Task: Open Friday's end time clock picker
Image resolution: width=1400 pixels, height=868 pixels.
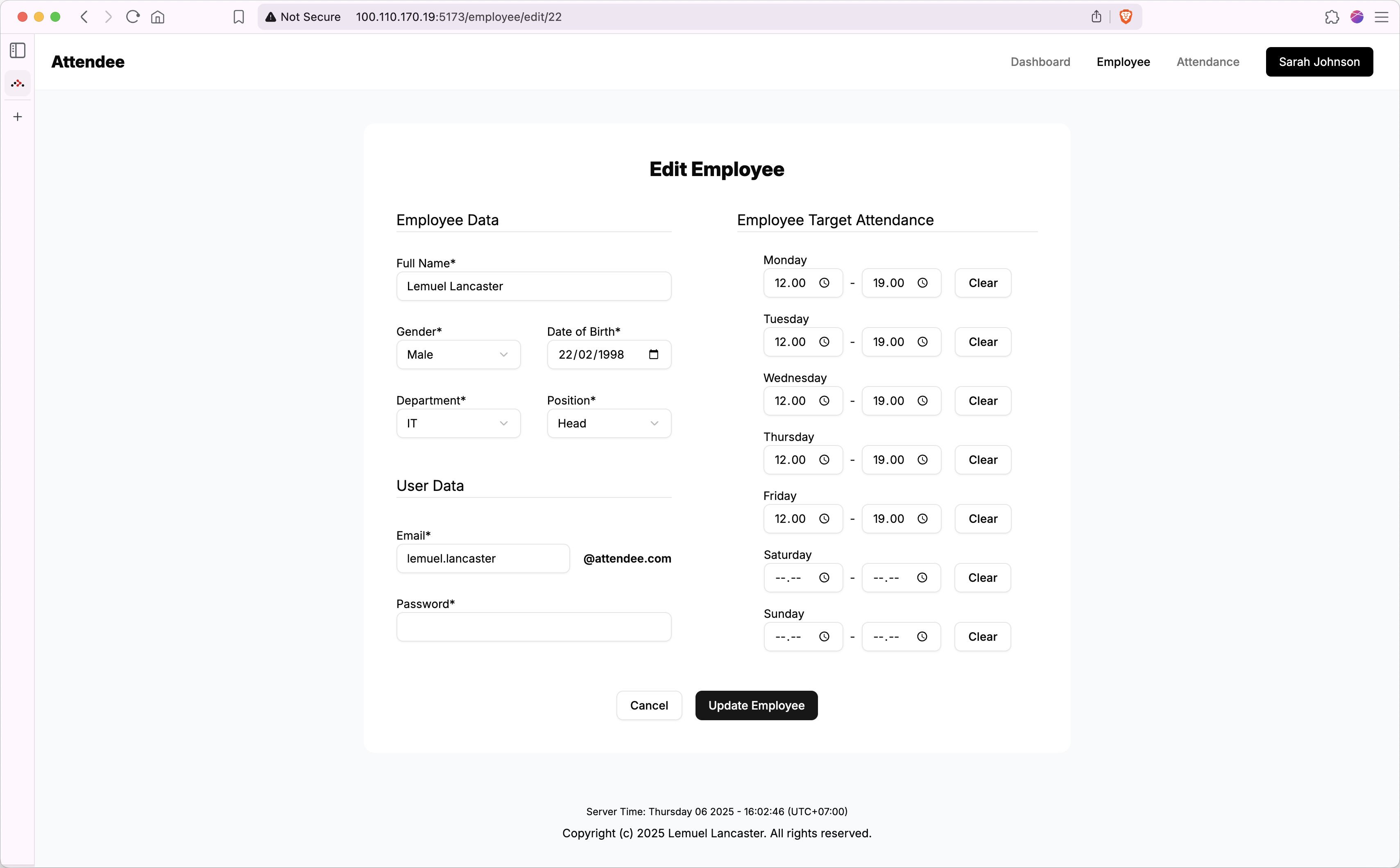Action: 922,518
